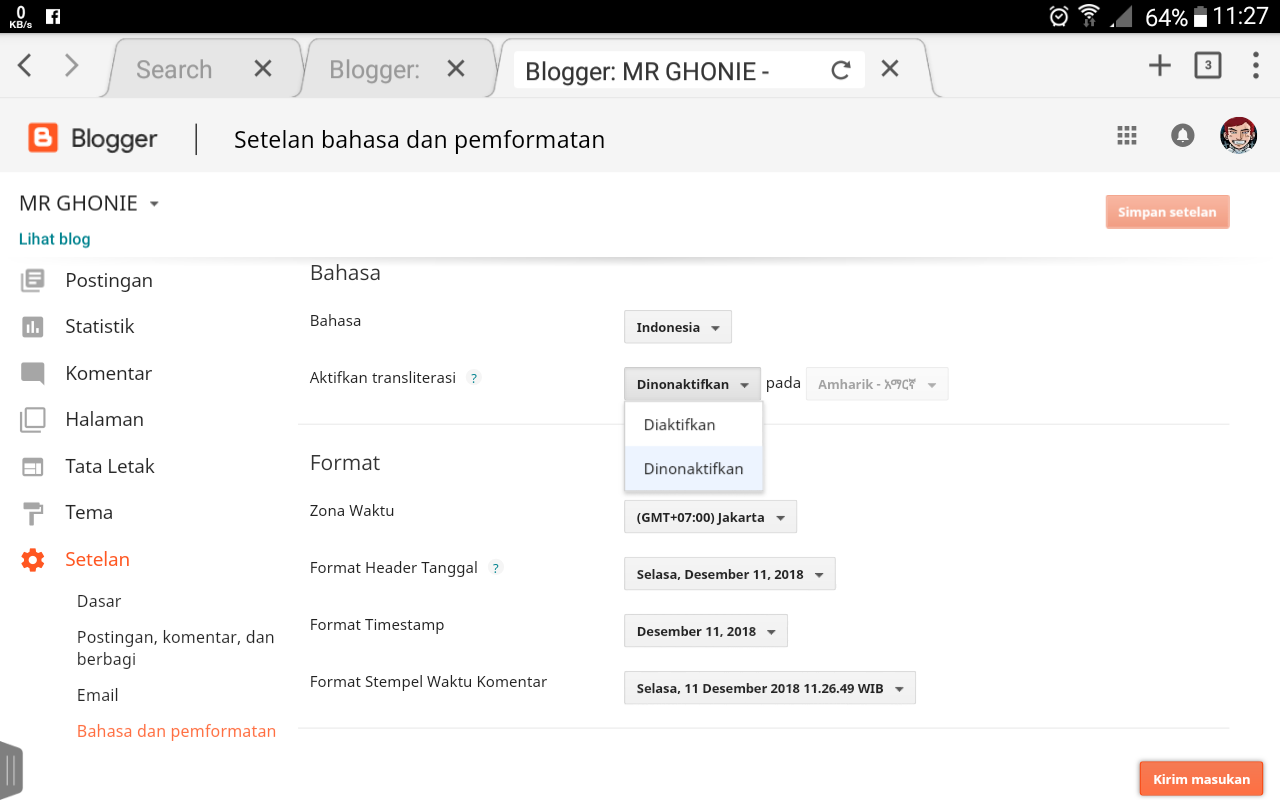Open the Dasar settings section
Image resolution: width=1280 pixels, height=800 pixels.
pyautogui.click(x=99, y=601)
